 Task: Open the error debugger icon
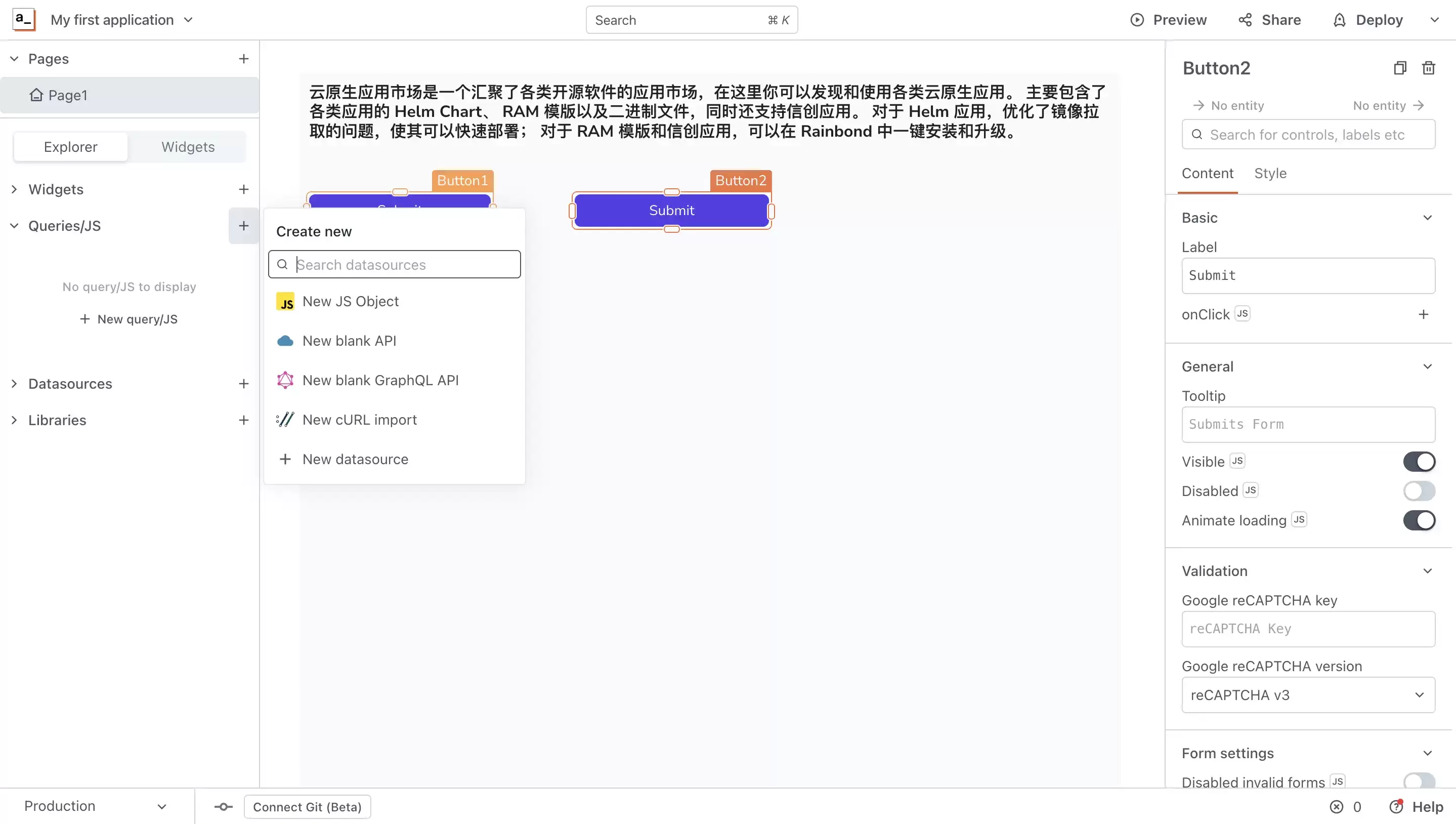tap(1336, 807)
